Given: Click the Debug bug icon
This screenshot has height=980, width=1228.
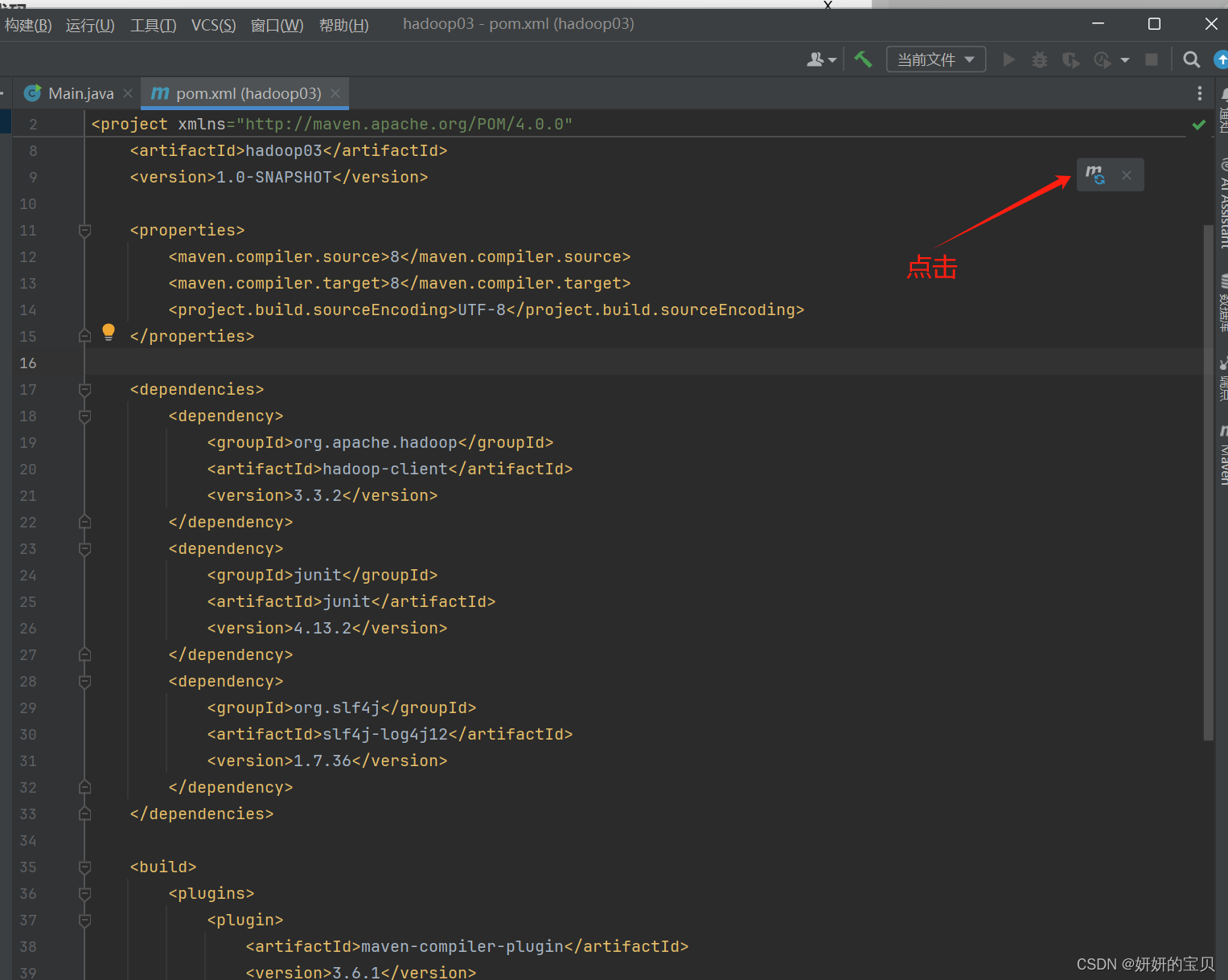Looking at the screenshot, I should point(1040,59).
